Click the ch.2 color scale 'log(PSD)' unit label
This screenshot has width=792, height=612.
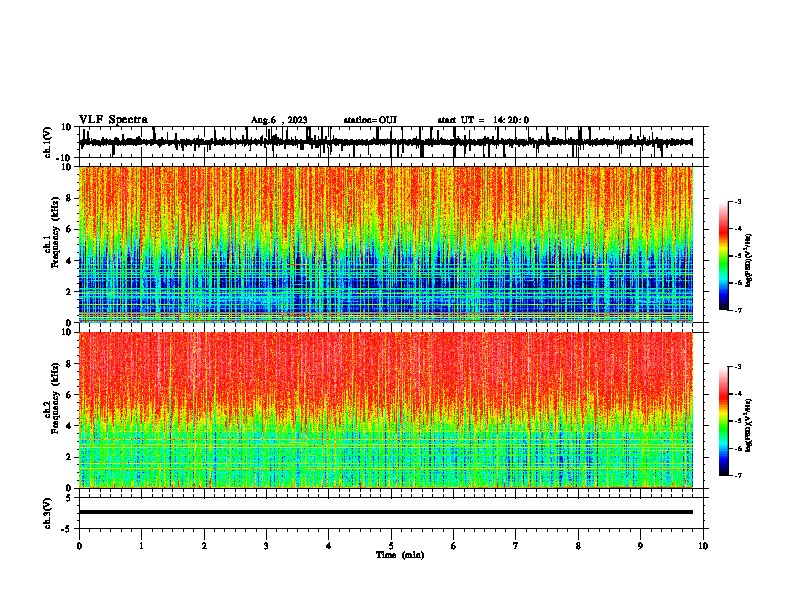tap(748, 426)
